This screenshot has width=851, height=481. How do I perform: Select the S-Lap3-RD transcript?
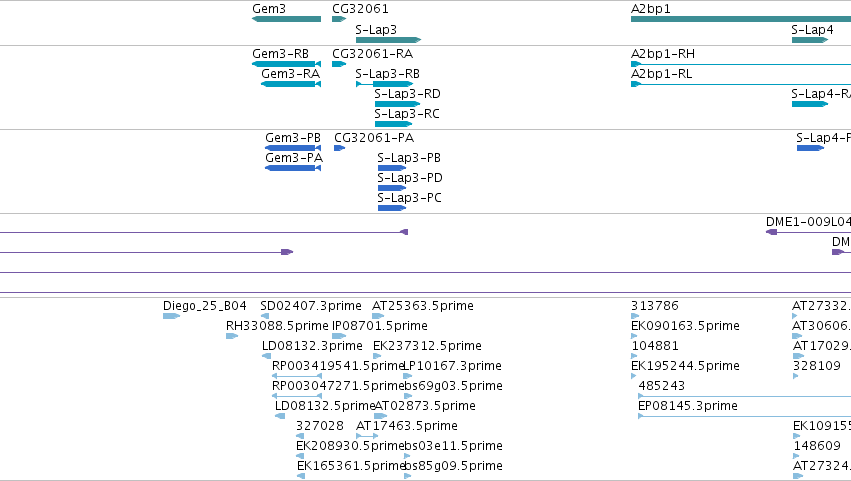pos(397,104)
